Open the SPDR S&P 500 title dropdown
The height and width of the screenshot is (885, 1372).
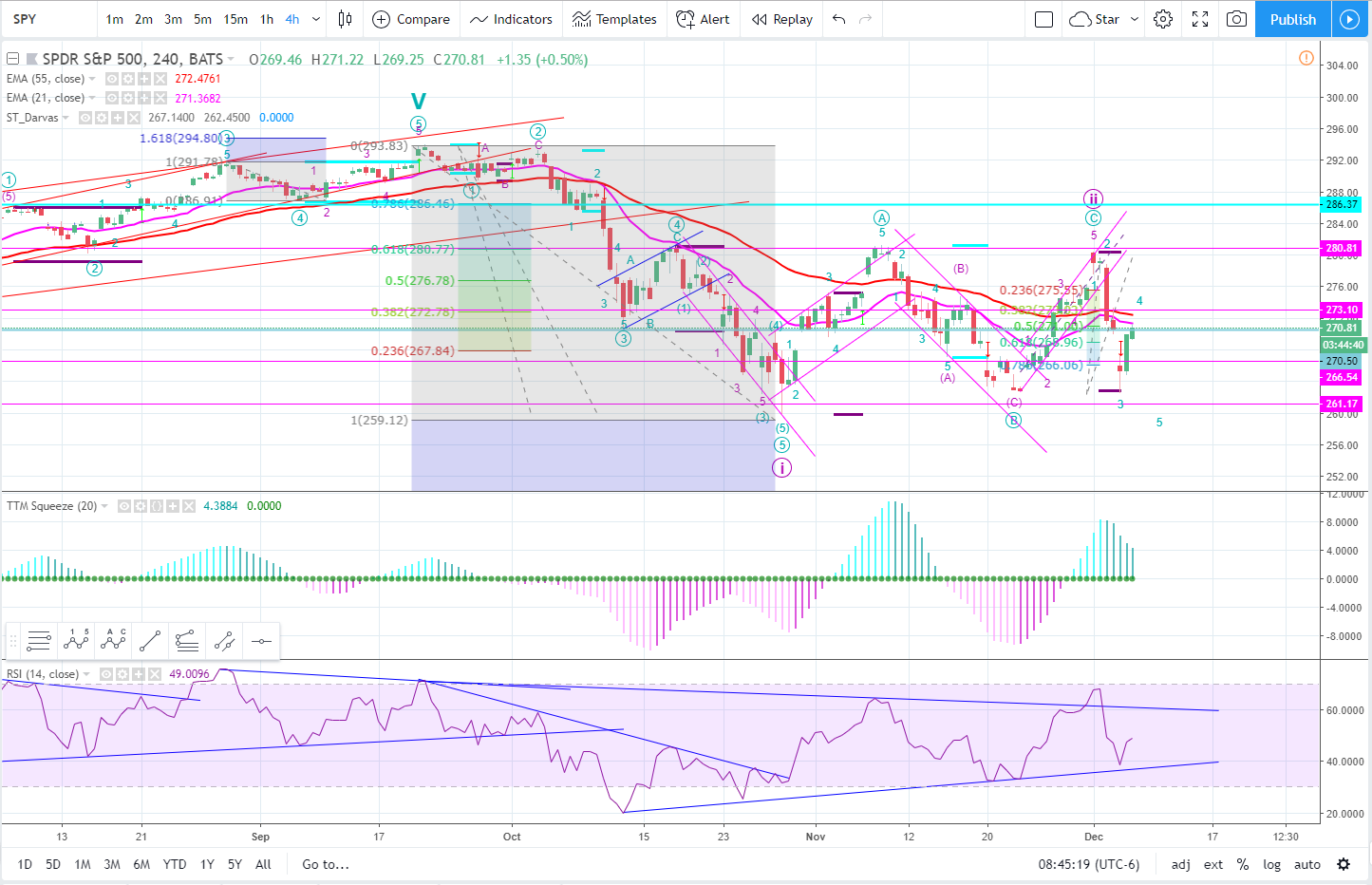[x=231, y=59]
